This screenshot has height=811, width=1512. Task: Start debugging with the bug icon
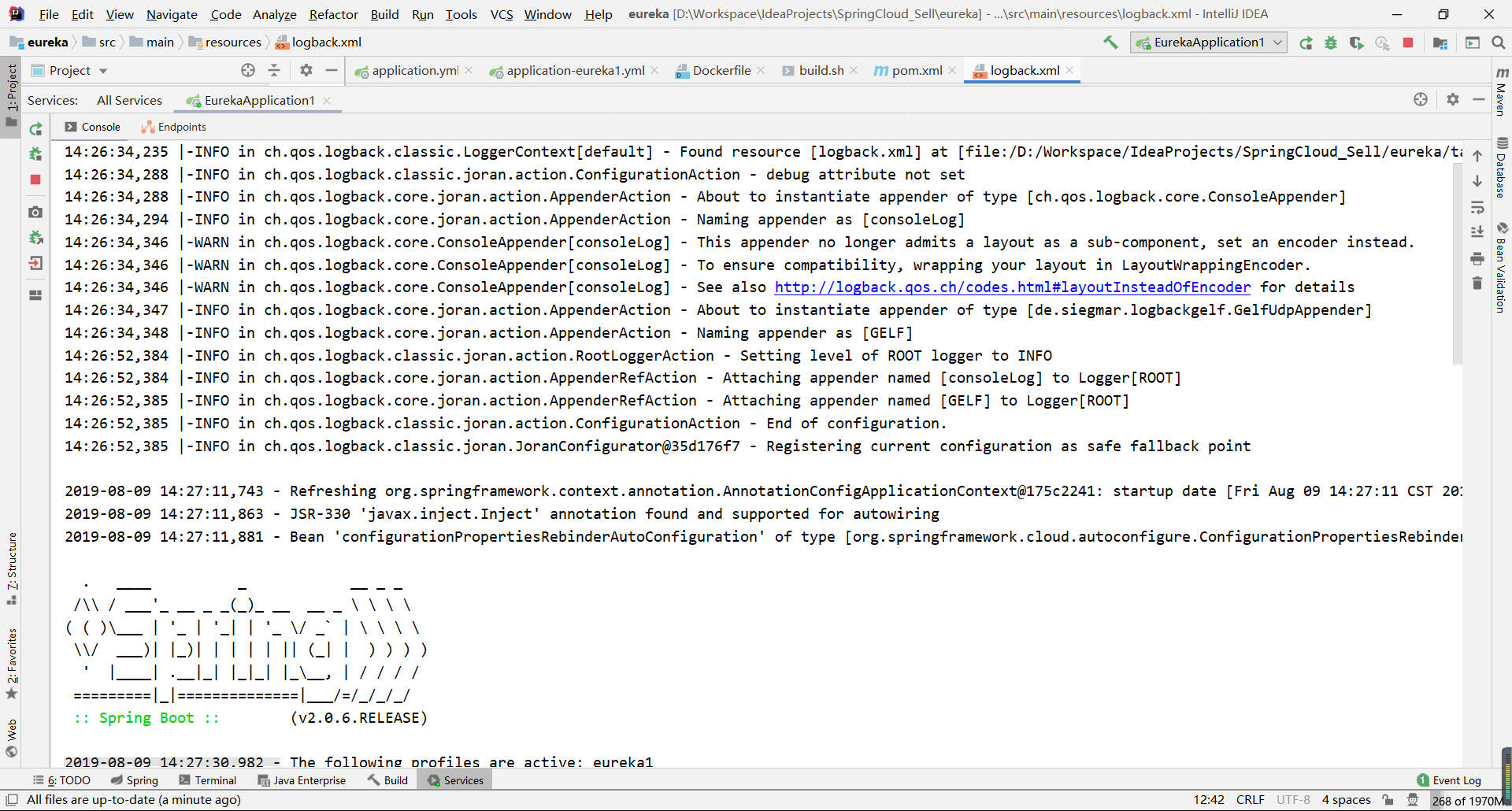coord(1331,43)
